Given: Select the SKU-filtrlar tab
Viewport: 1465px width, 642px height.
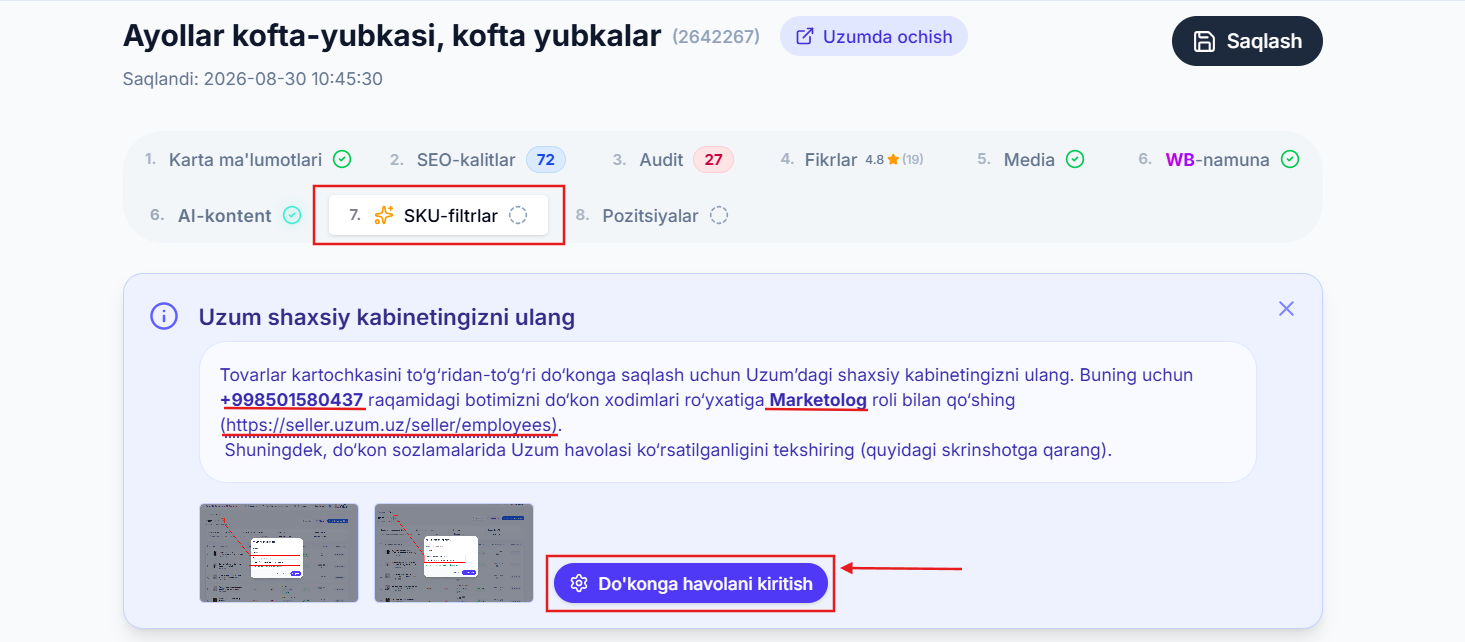Looking at the screenshot, I should click(438, 215).
